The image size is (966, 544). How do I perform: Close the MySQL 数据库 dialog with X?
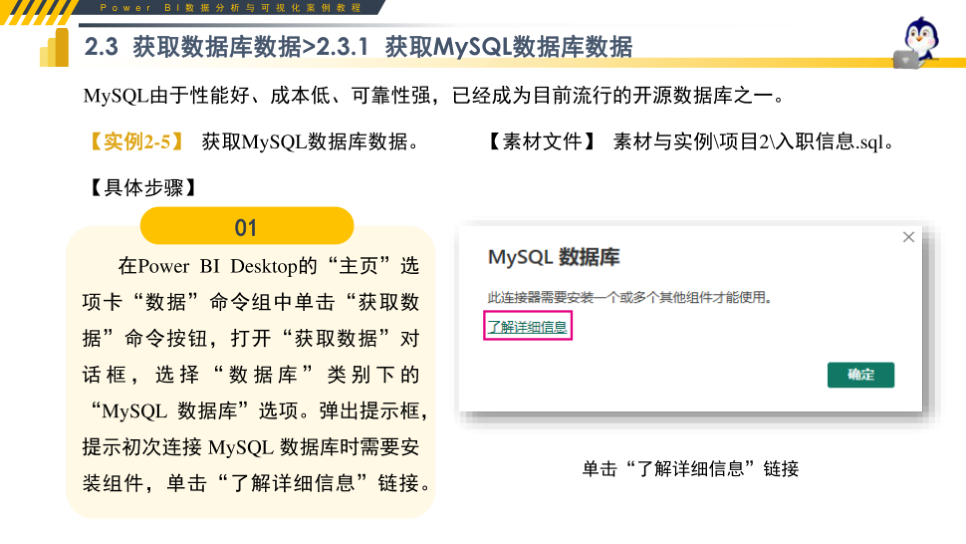click(x=908, y=237)
